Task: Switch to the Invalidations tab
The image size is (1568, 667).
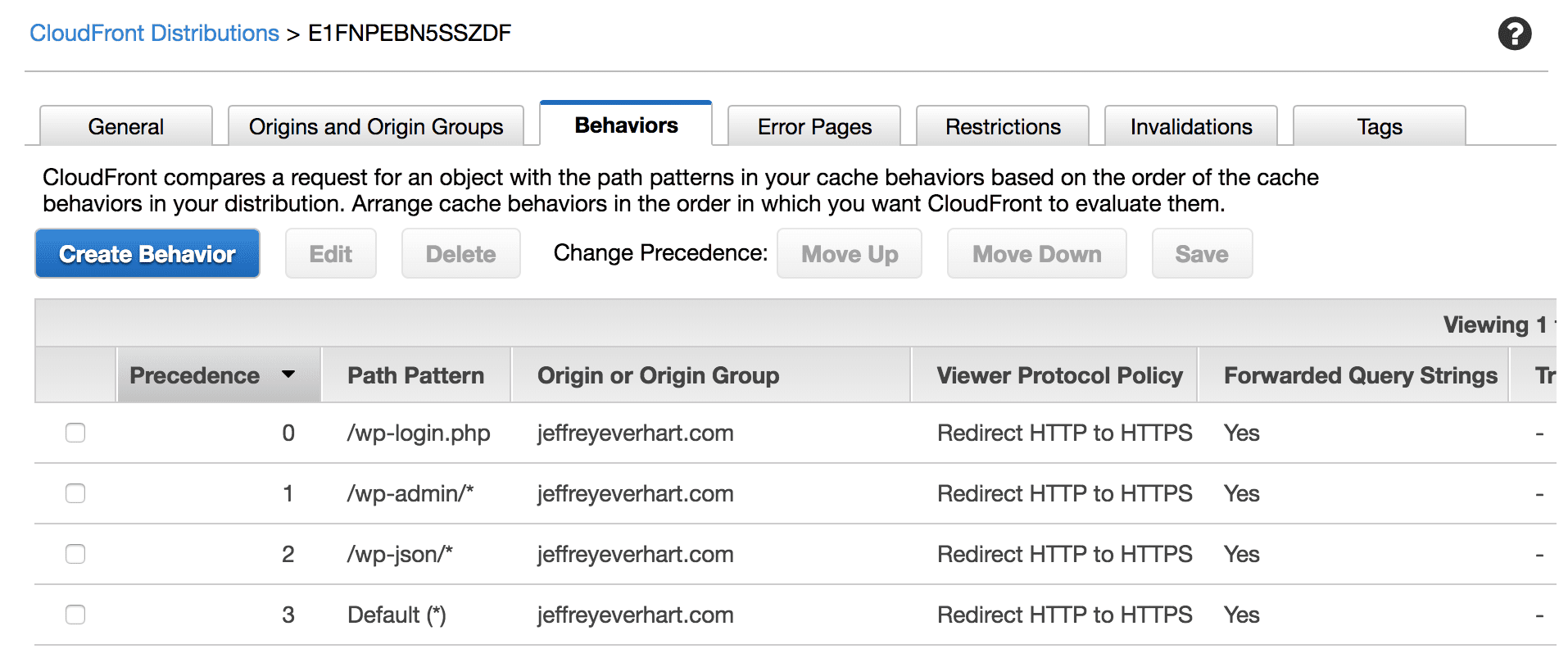Action: [x=1190, y=126]
